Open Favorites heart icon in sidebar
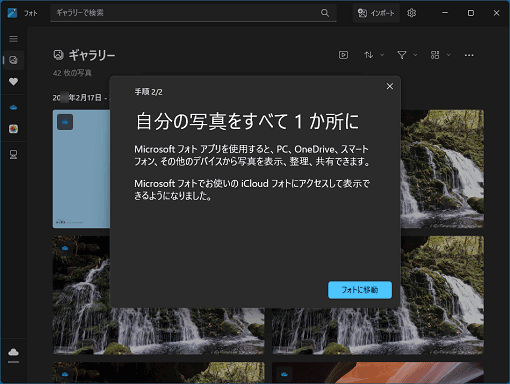 coord(13,82)
